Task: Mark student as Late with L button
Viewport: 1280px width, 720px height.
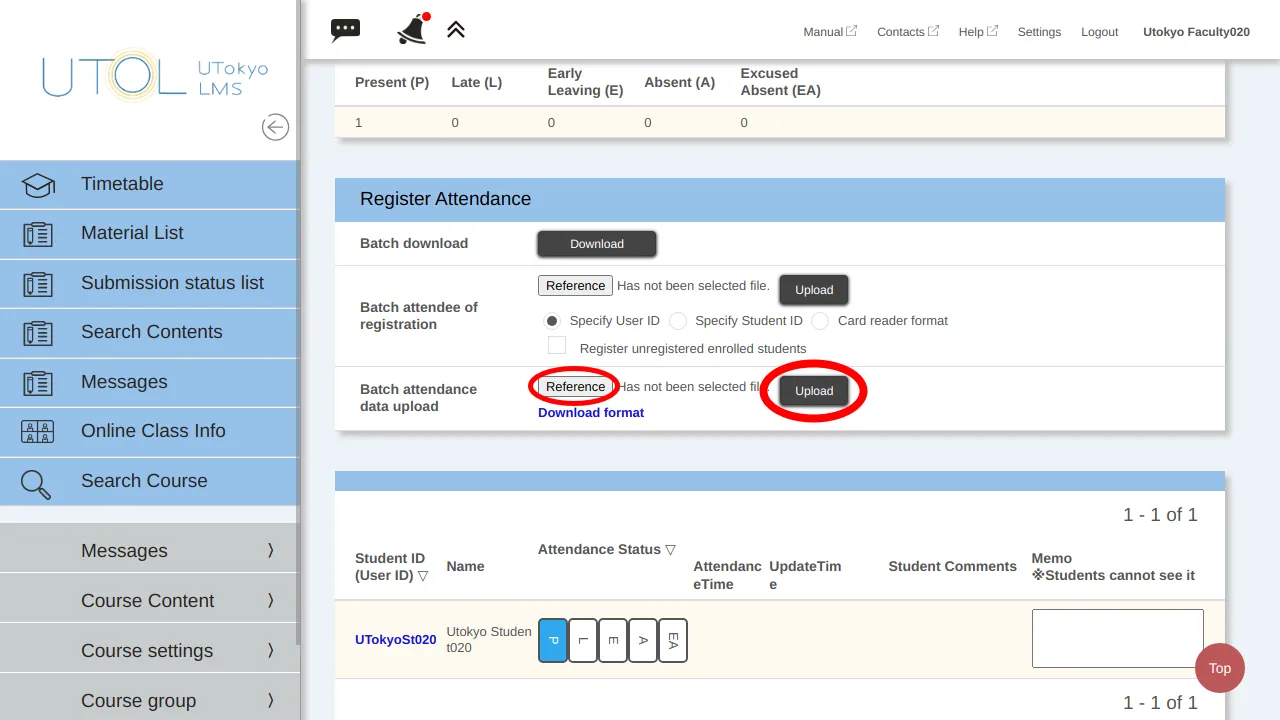Action: pos(583,640)
